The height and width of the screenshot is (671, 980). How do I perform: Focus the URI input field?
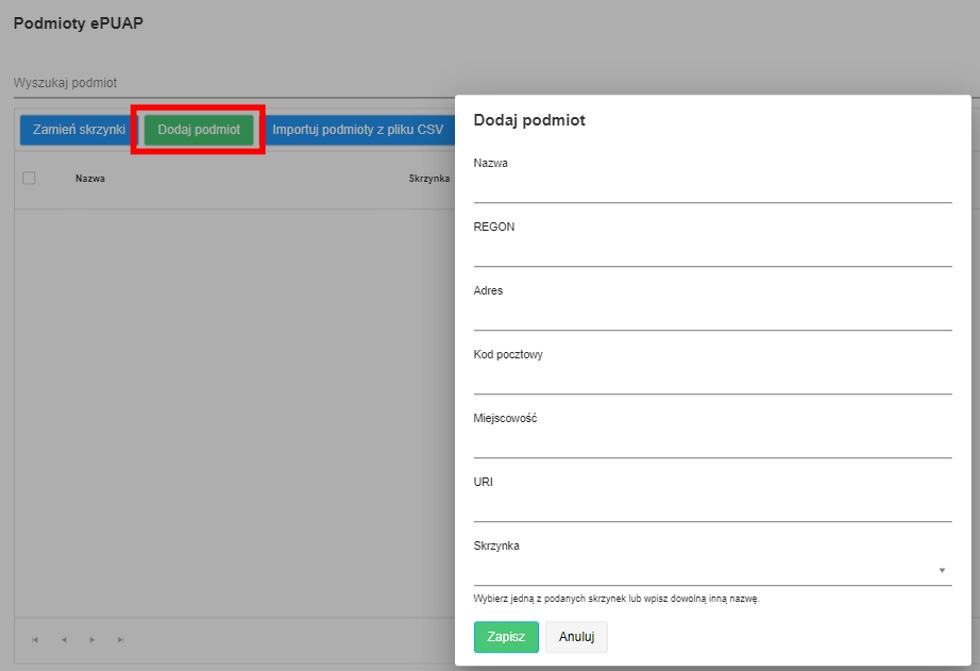712,507
